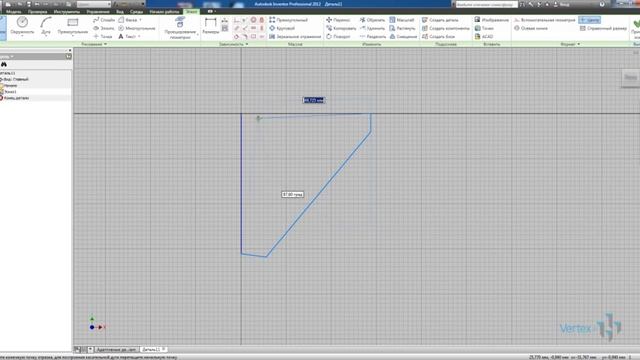
Task: Open the Управление tab
Action: tap(98, 11)
